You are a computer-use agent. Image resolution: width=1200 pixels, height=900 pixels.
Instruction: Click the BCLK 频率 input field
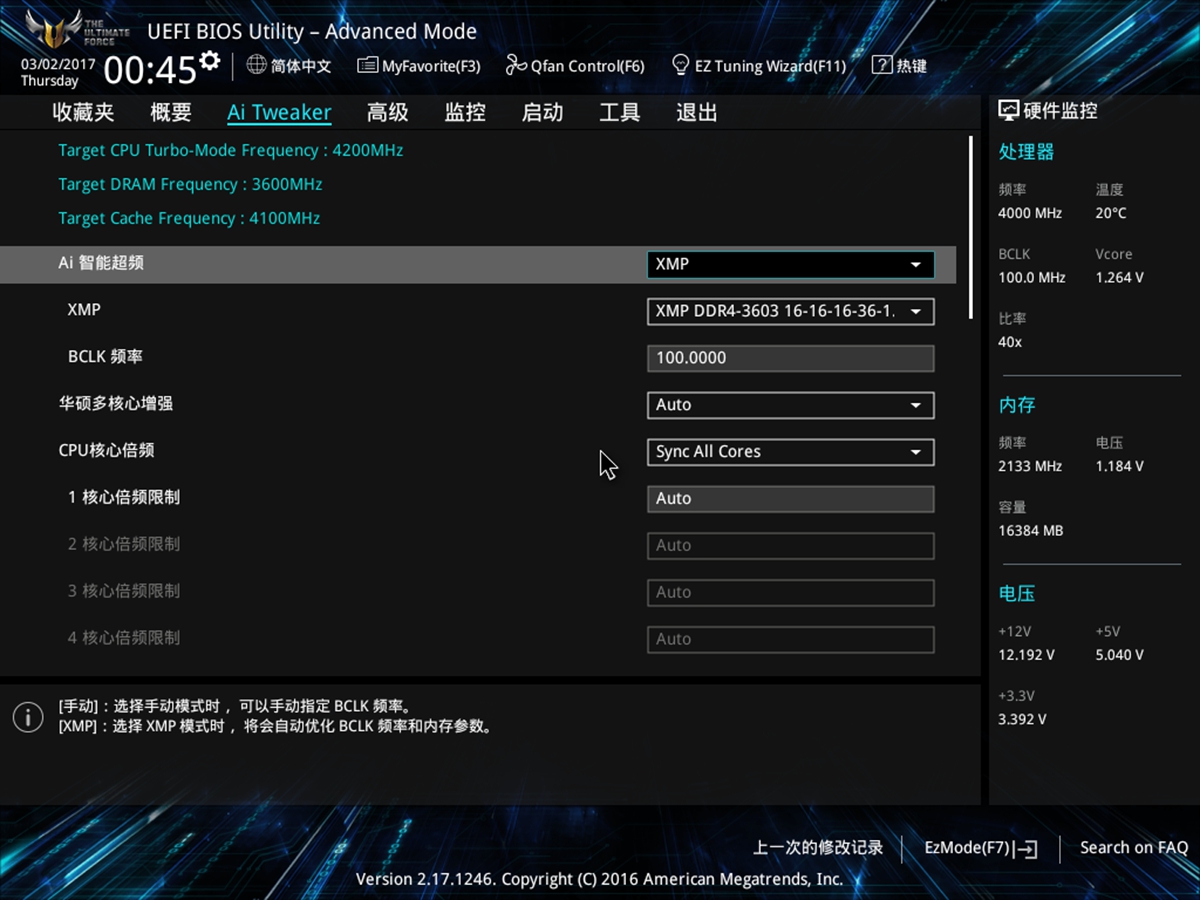point(790,357)
